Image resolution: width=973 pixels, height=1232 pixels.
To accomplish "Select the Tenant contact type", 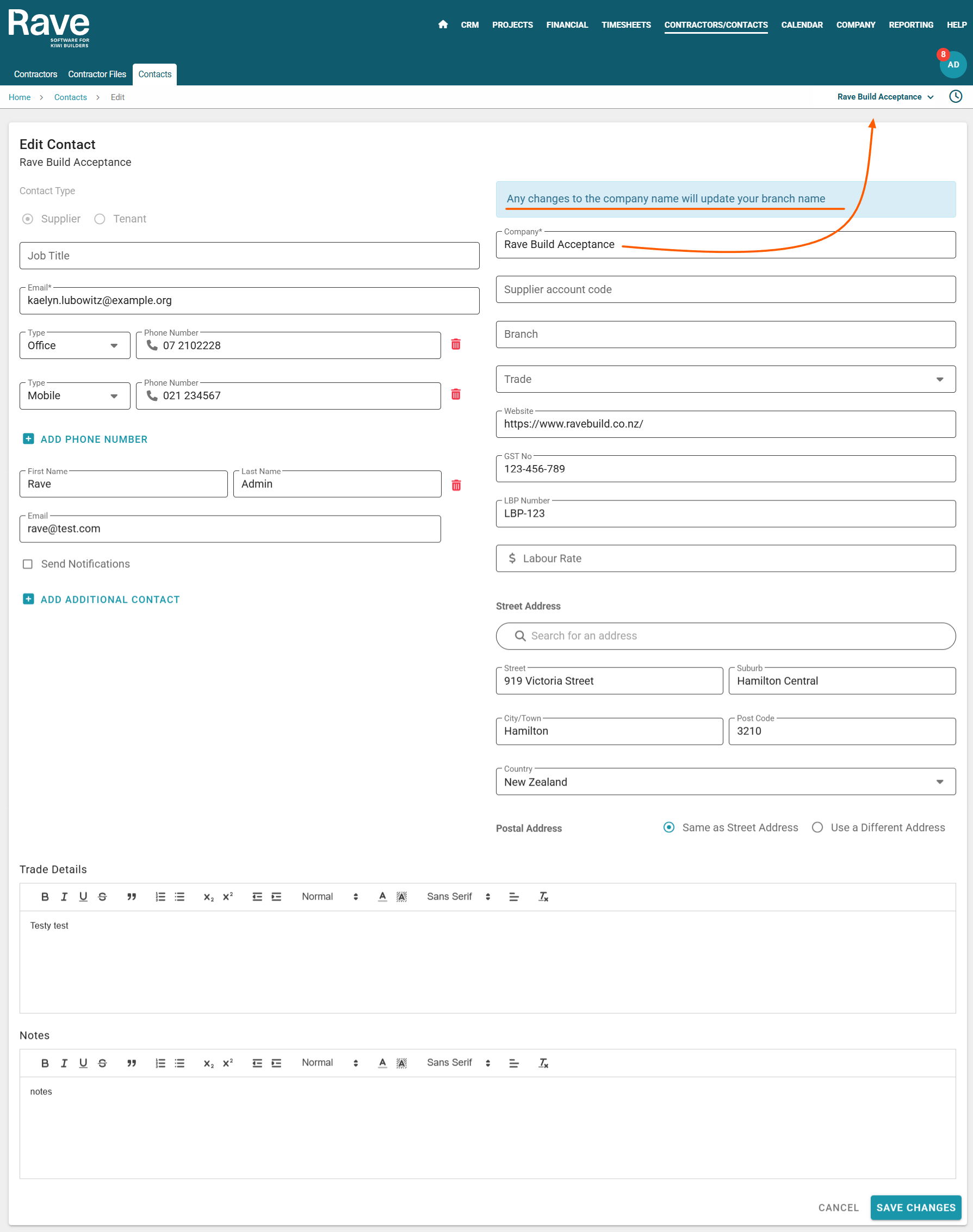I will 100,219.
